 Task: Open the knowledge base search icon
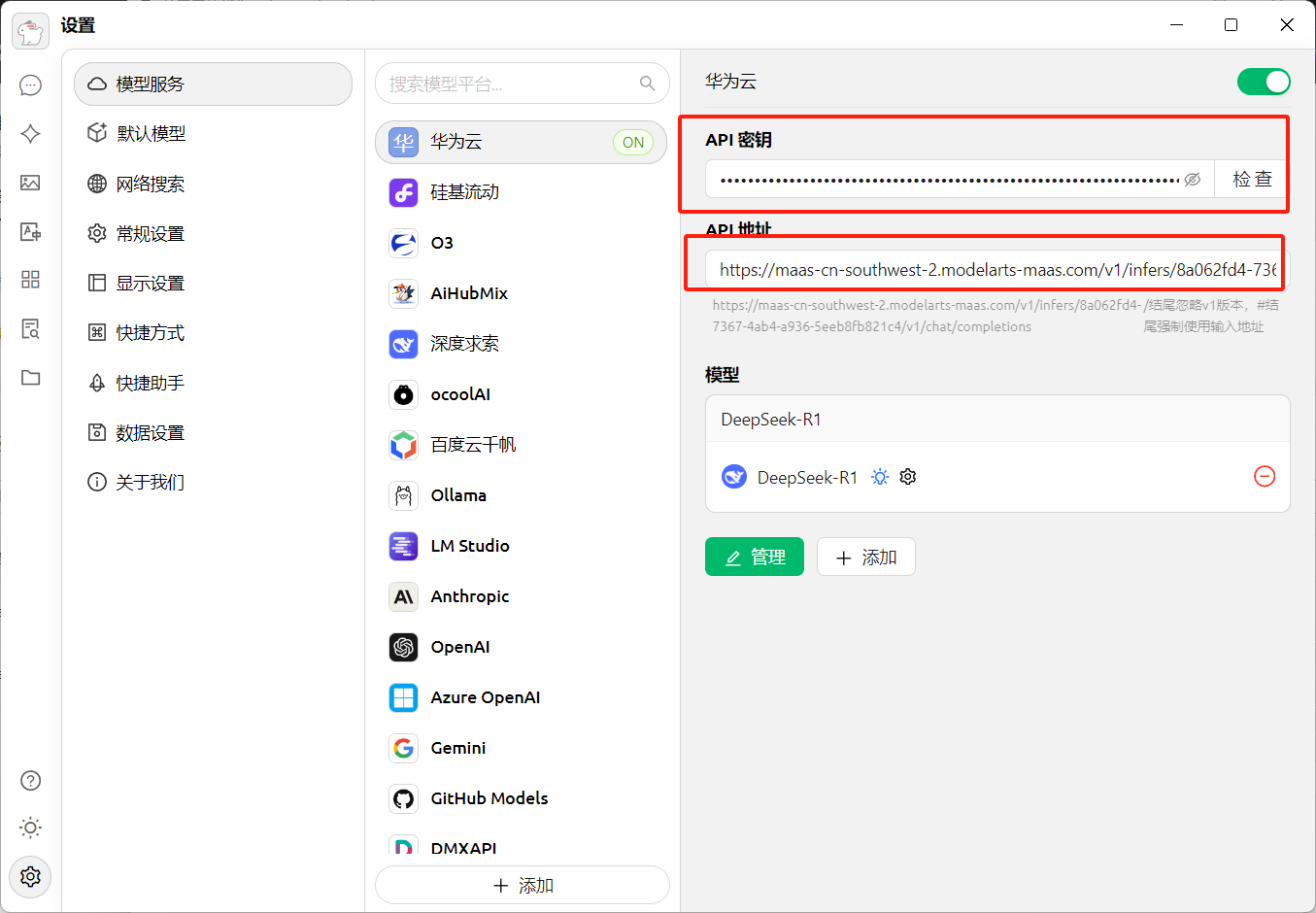pyautogui.click(x=30, y=328)
